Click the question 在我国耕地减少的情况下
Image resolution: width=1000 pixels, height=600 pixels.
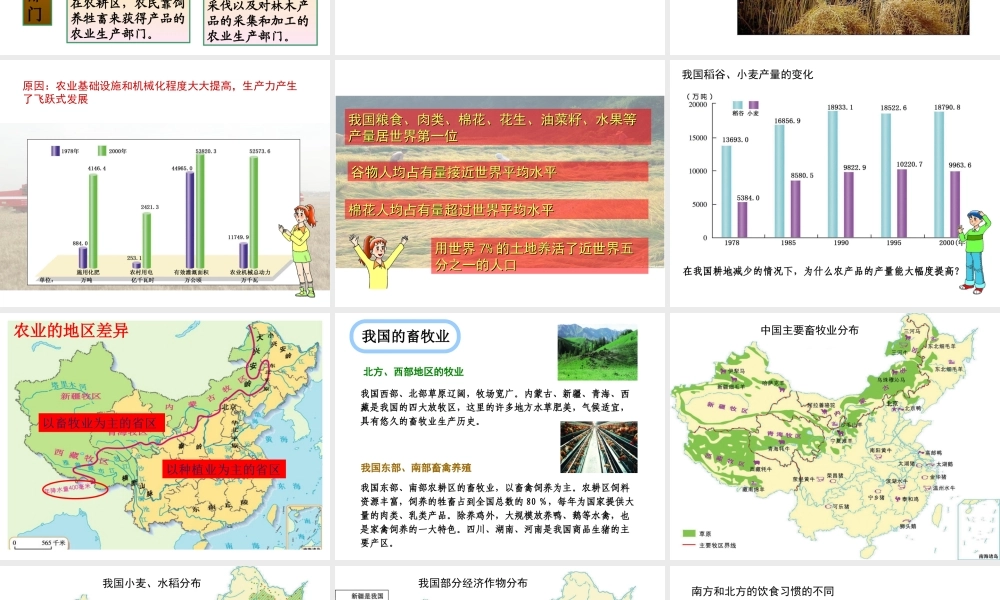[x=821, y=271]
